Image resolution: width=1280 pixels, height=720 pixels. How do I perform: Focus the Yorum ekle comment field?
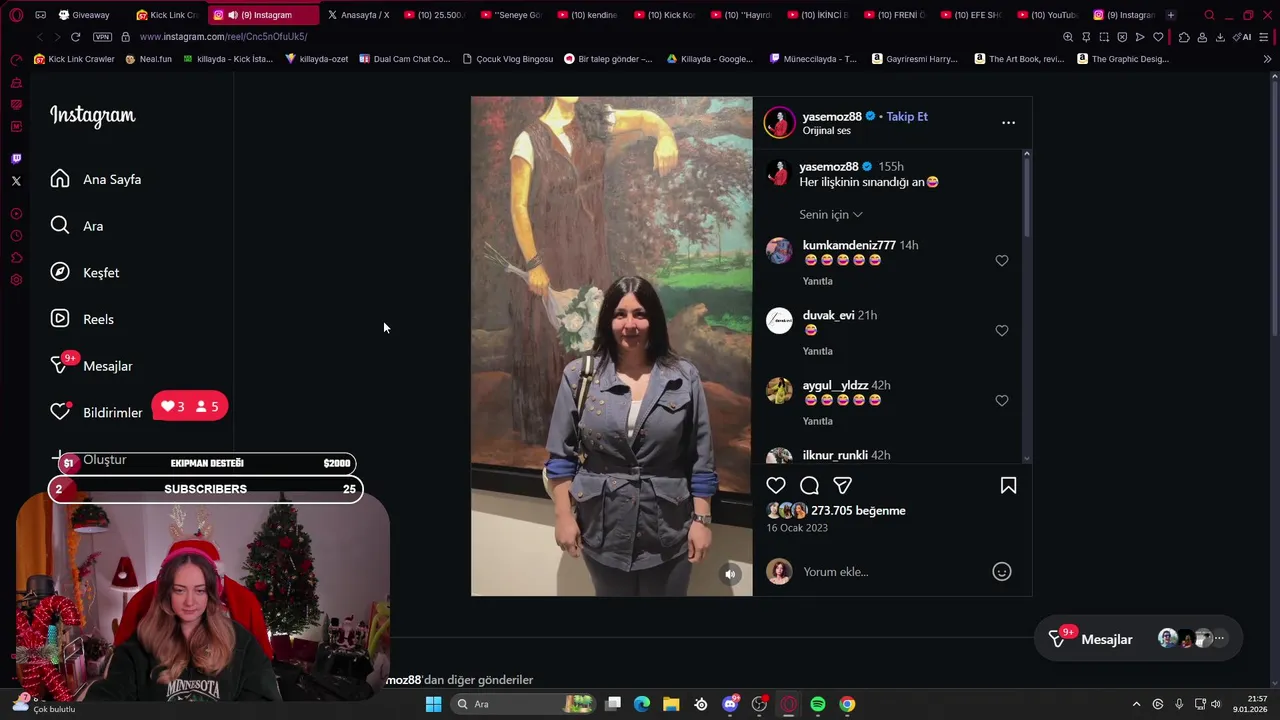tap(890, 572)
